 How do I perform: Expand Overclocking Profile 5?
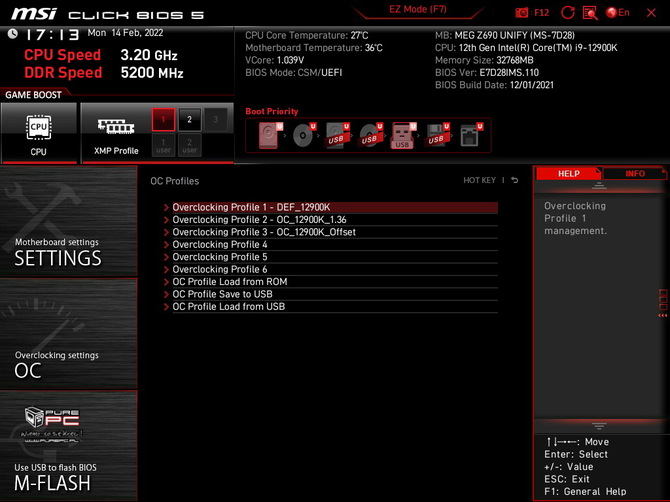(335, 257)
